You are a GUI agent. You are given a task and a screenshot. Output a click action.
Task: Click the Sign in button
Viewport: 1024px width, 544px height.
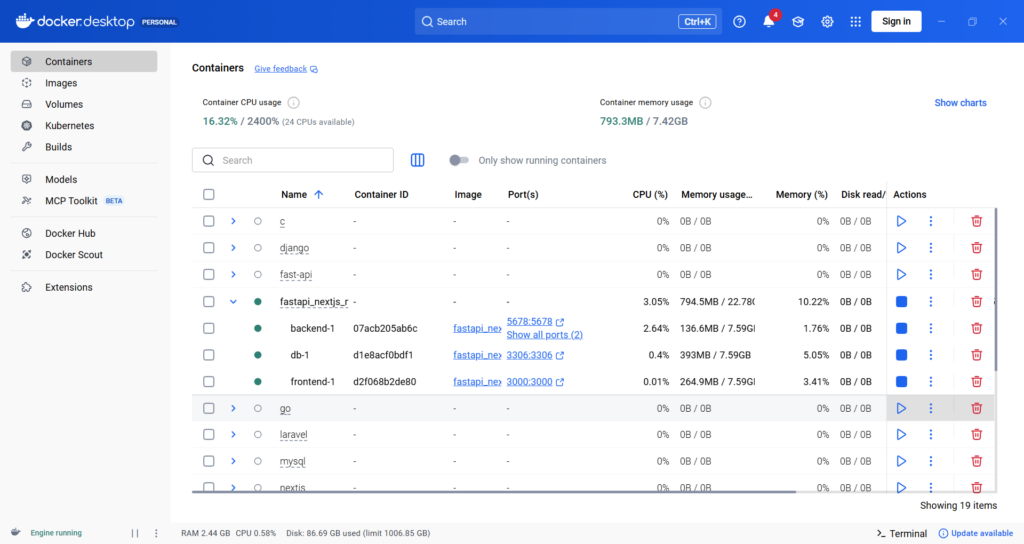tap(896, 22)
